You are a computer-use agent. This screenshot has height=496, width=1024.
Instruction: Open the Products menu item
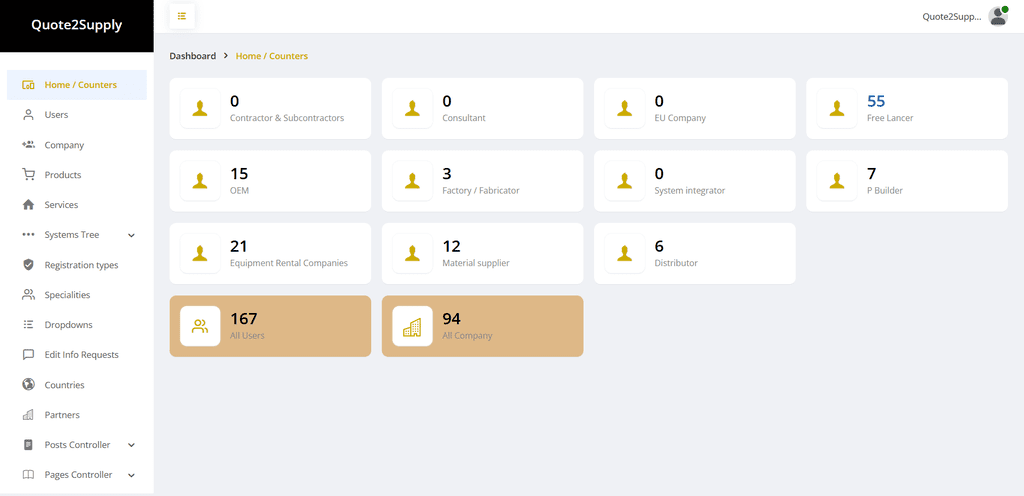77,175
